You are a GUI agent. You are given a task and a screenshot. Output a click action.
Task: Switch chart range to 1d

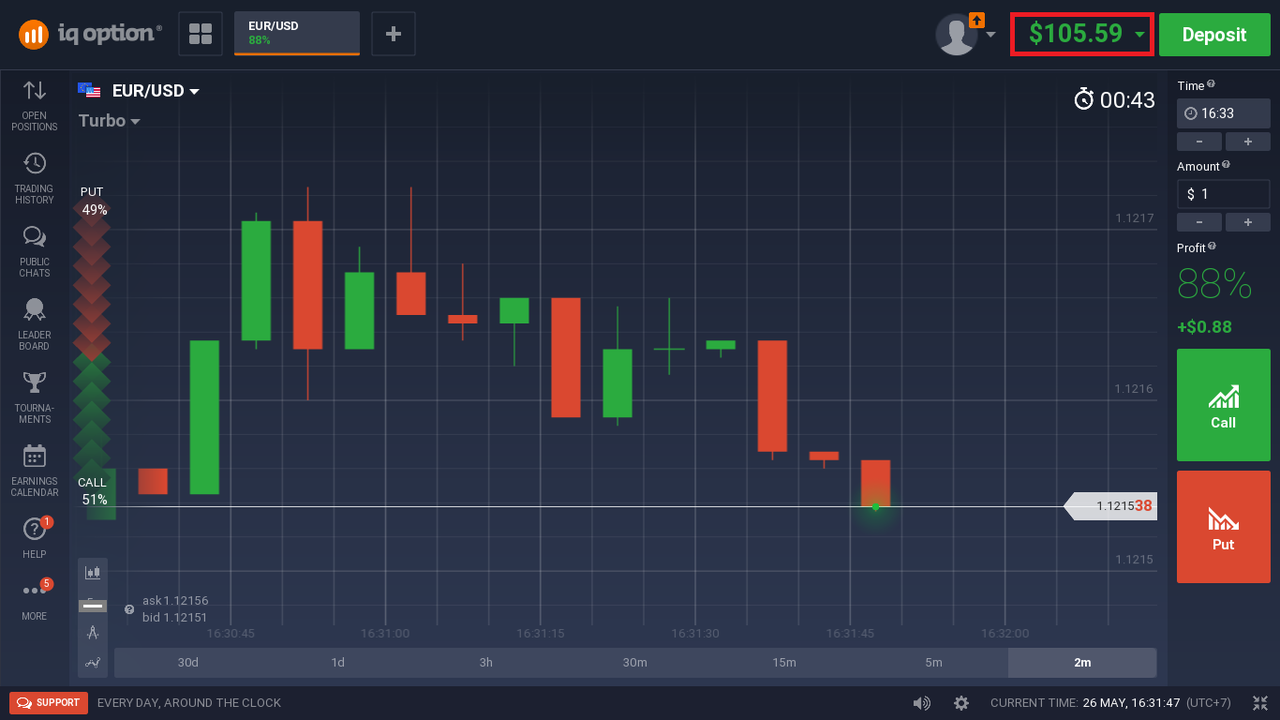(337, 662)
